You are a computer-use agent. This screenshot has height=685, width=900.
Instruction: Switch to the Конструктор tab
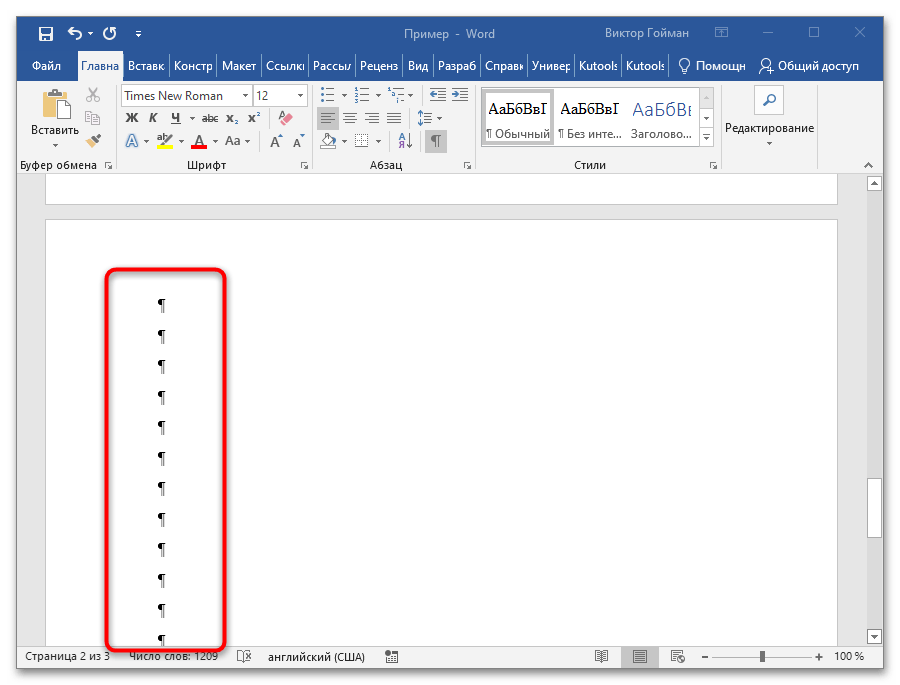pyautogui.click(x=193, y=66)
